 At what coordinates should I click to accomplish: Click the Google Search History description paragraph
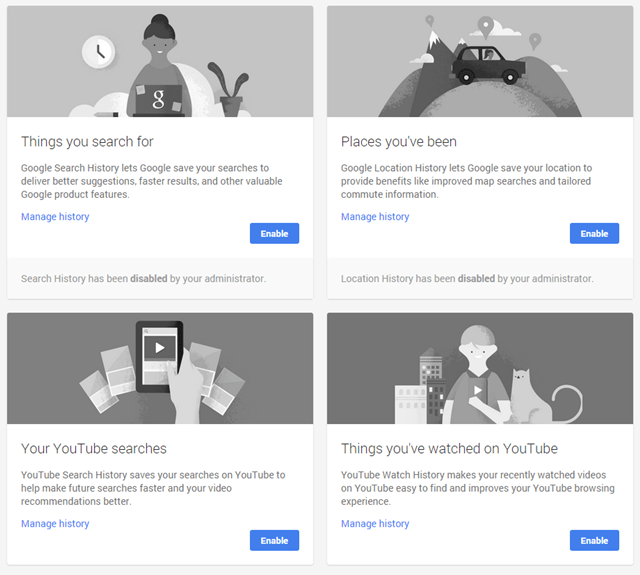151,181
